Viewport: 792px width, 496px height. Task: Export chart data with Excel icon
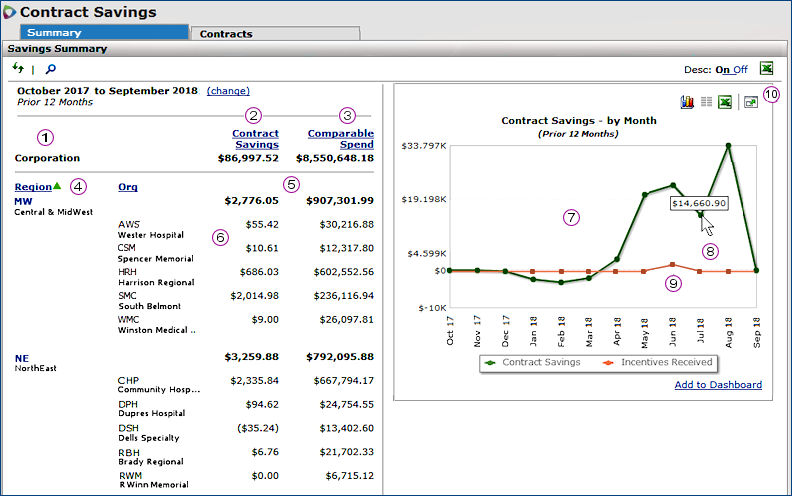pos(725,102)
